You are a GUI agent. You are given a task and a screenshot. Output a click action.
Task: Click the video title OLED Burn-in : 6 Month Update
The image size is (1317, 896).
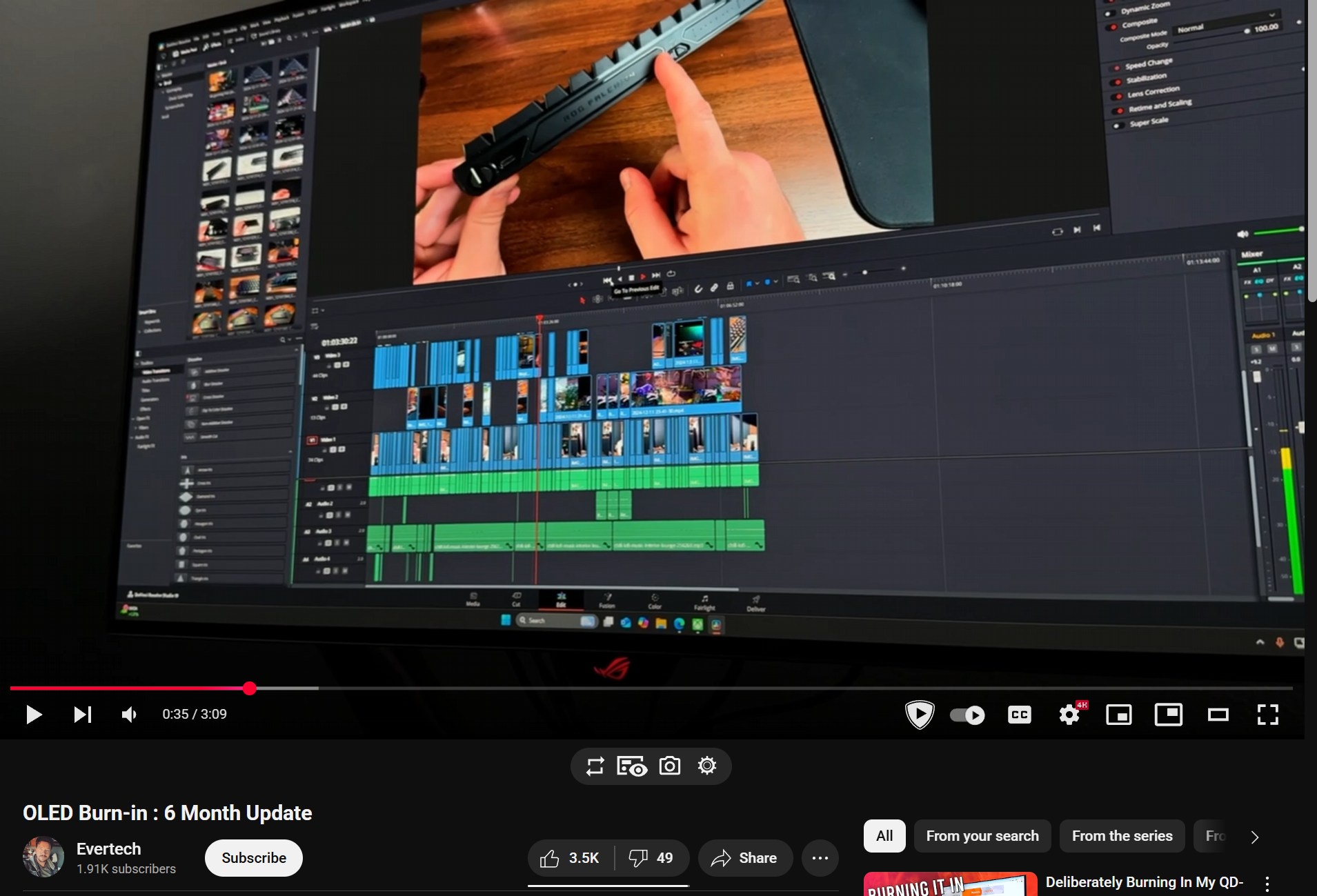tap(168, 813)
